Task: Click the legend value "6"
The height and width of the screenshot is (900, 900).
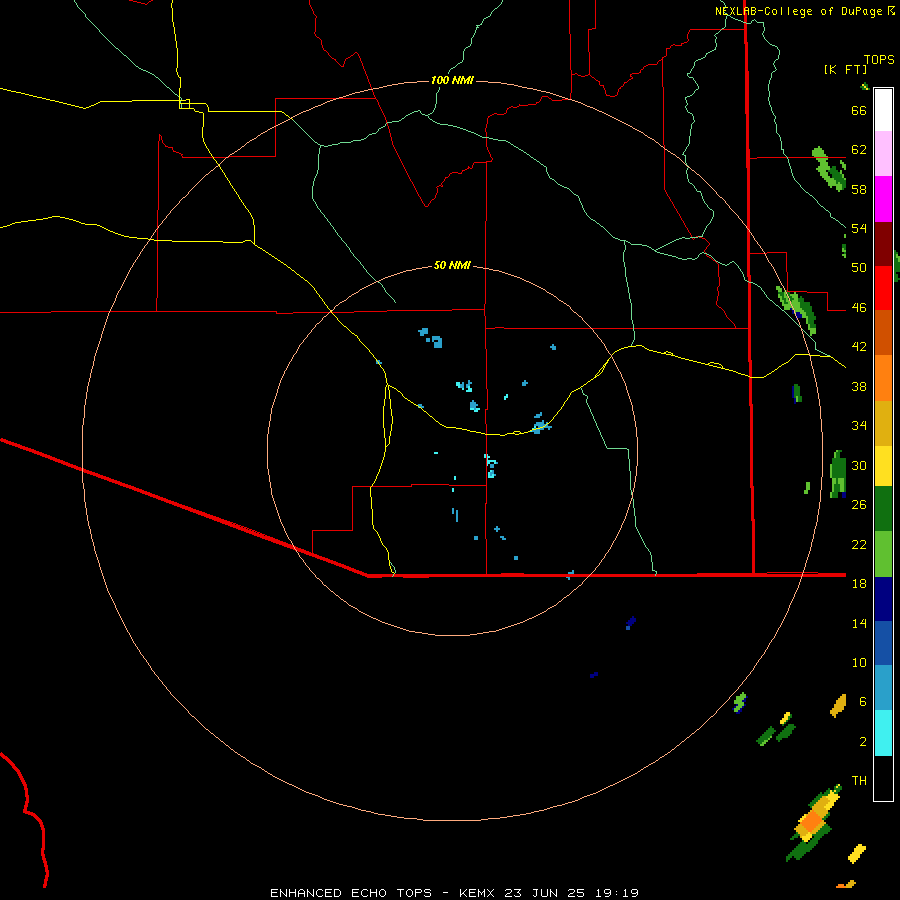Action: click(863, 702)
